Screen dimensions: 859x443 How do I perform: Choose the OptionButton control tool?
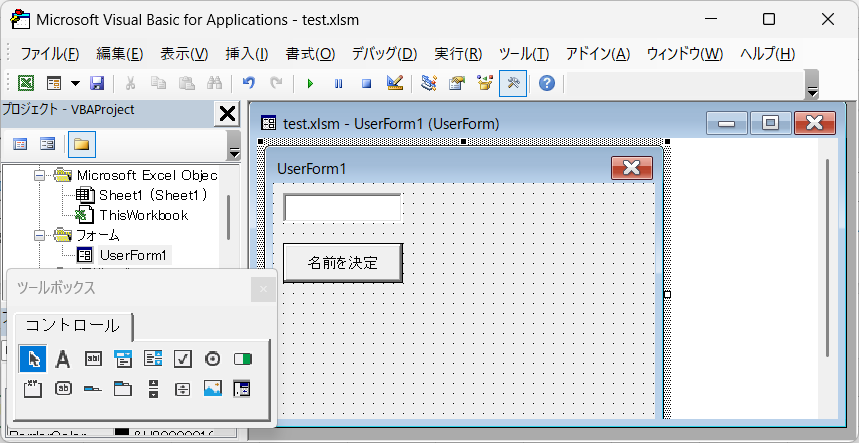[x=213, y=359]
